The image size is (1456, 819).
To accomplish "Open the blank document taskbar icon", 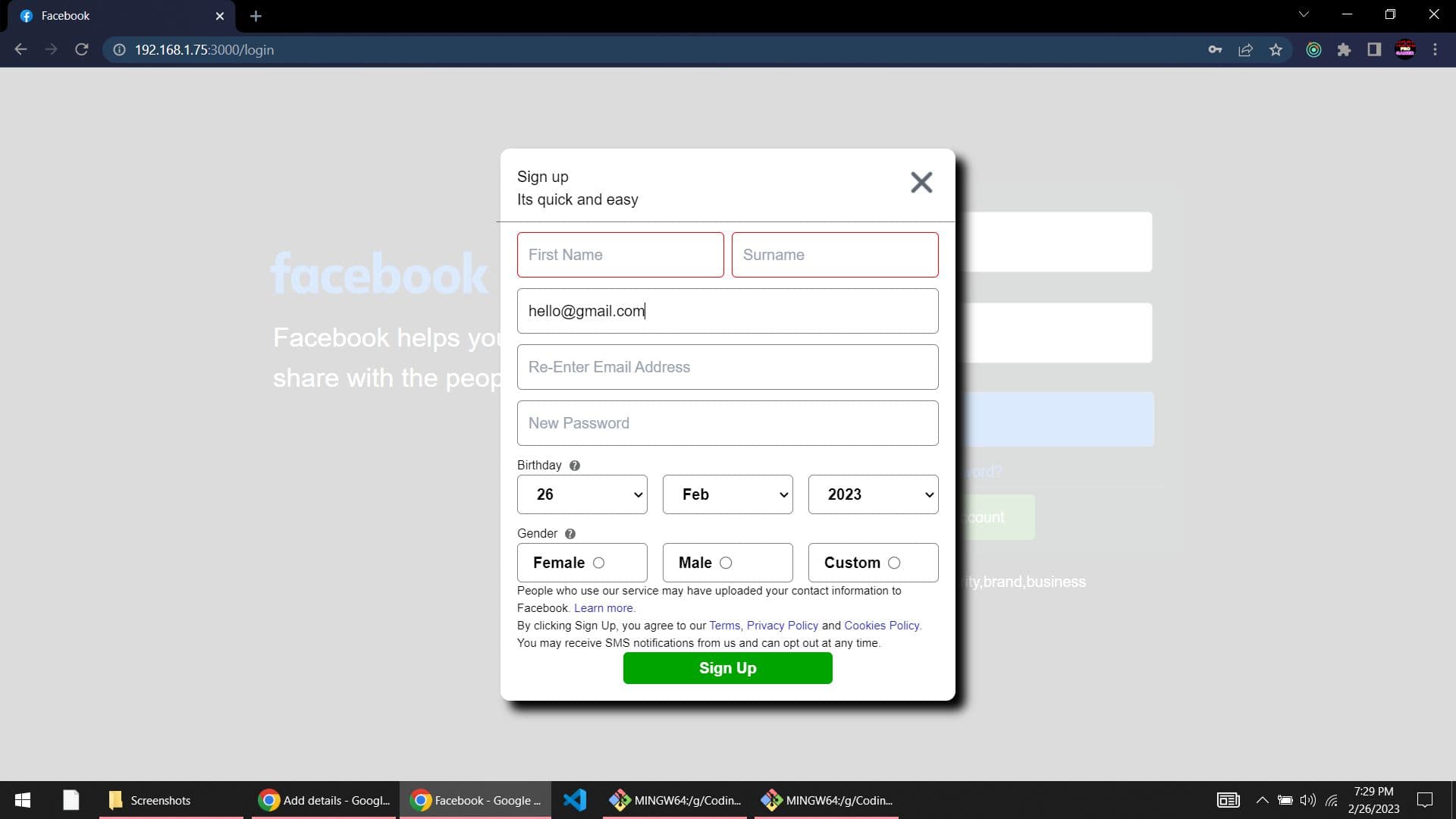I will pyautogui.click(x=71, y=800).
